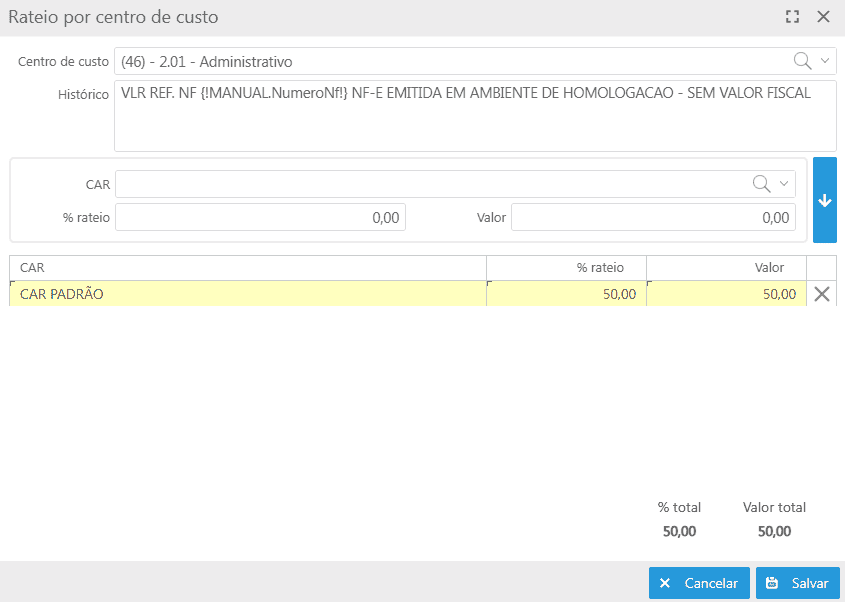Expand the dialog to fullscreen
The image size is (845, 602).
click(793, 17)
